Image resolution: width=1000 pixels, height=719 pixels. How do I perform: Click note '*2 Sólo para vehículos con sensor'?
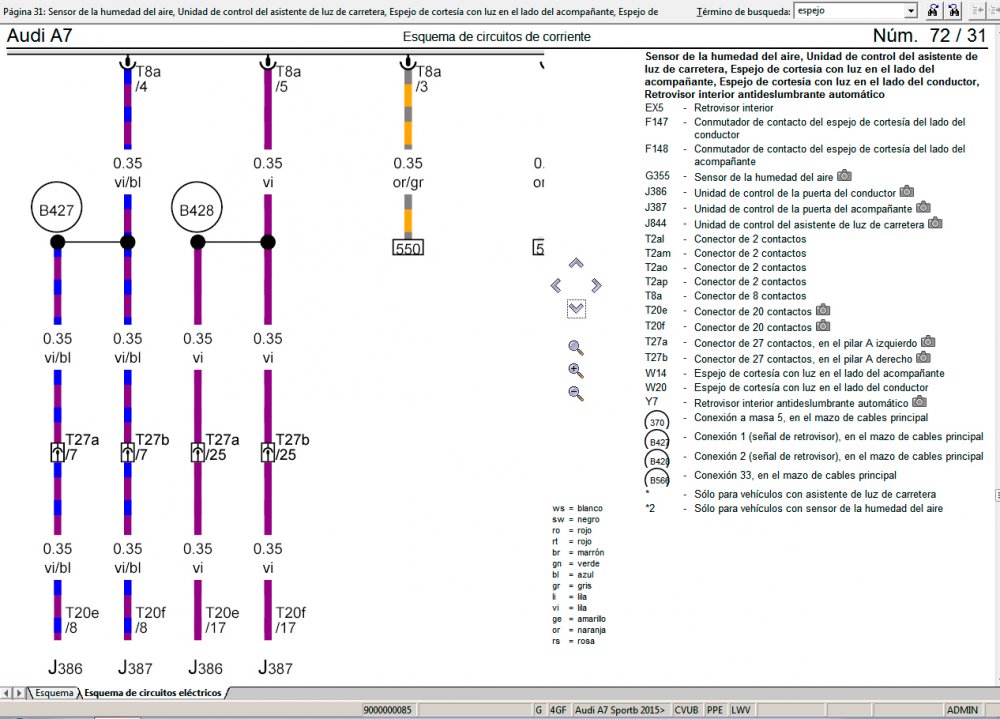pyautogui.click(x=794, y=508)
